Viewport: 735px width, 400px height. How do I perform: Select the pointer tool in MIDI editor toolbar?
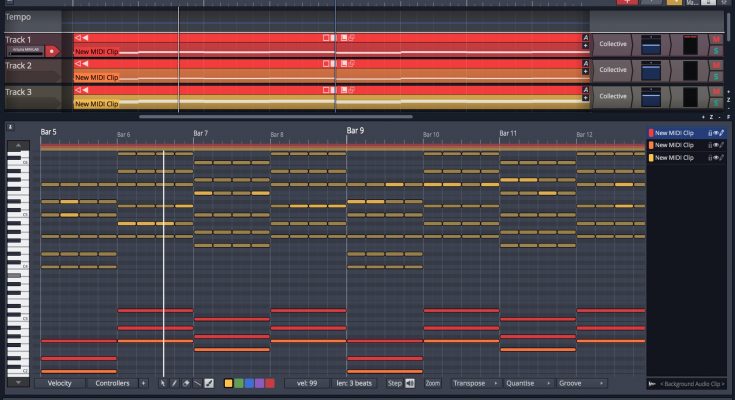[x=164, y=383]
